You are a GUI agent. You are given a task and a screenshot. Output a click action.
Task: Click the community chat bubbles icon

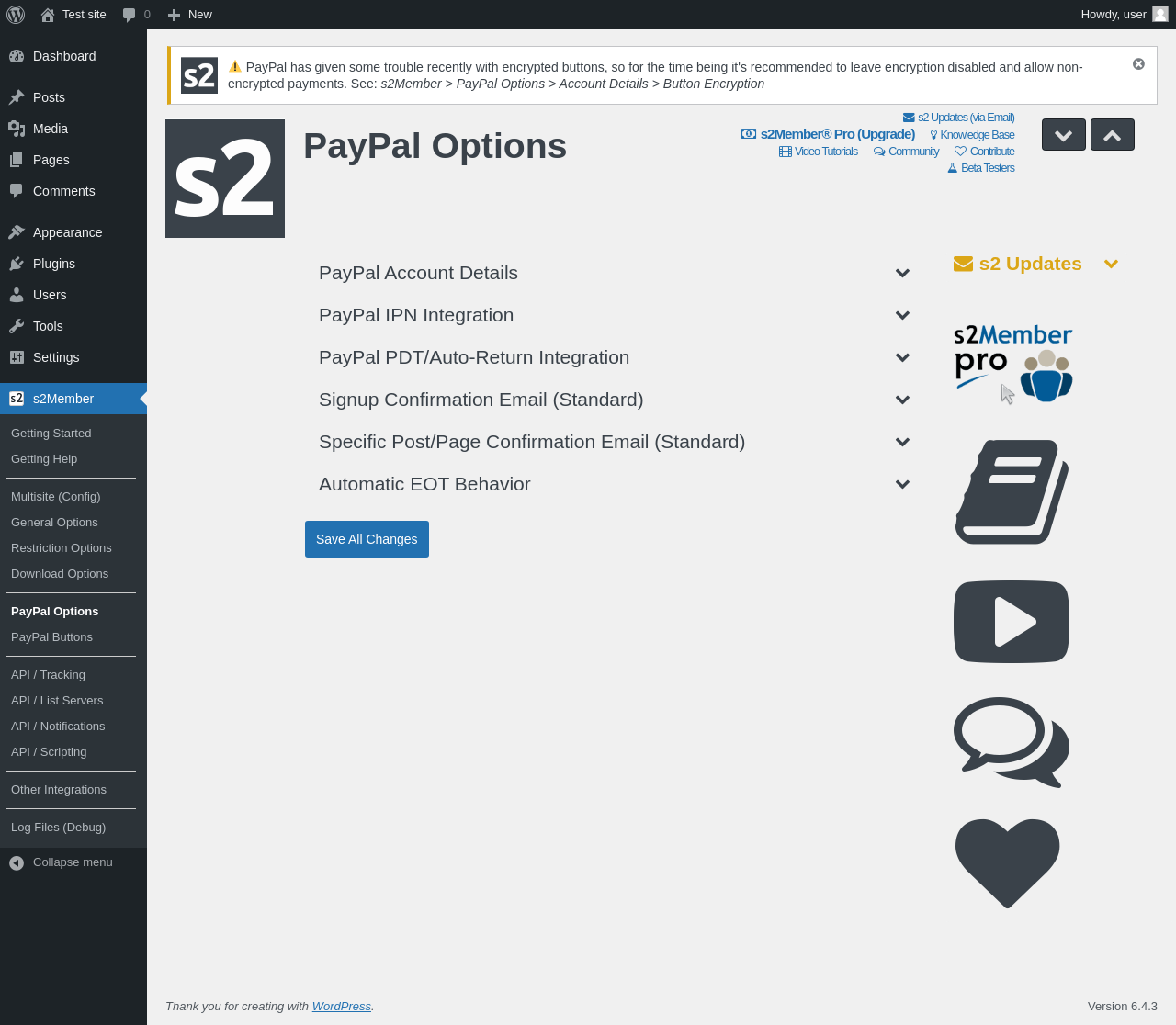pos(1012,742)
